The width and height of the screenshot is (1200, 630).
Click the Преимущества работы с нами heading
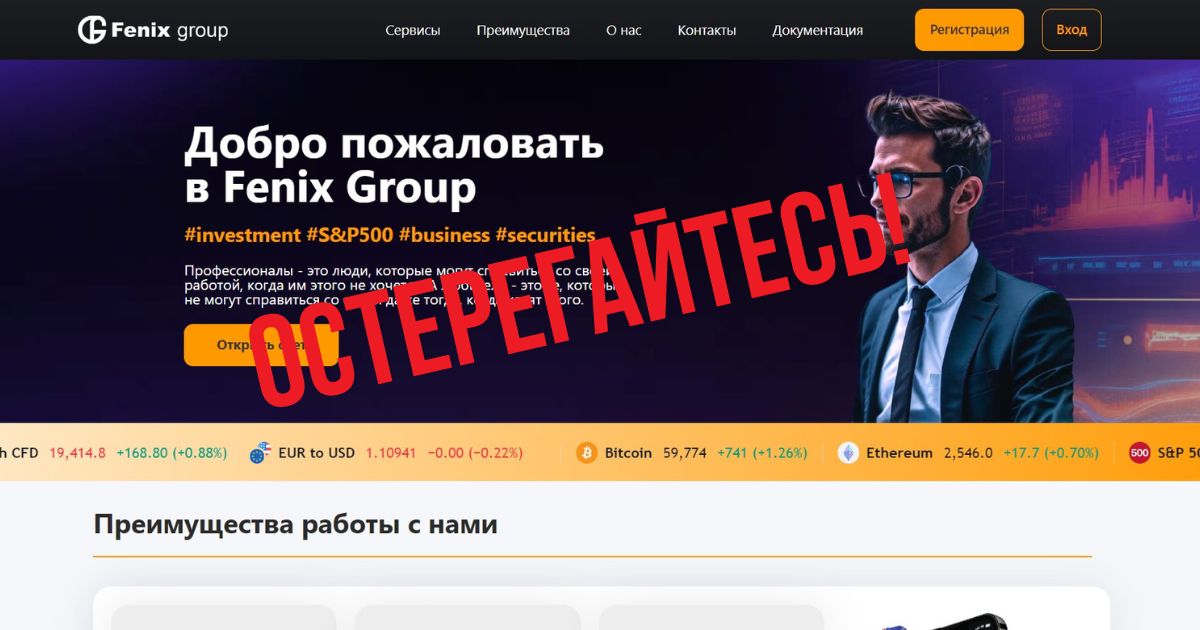(295, 524)
